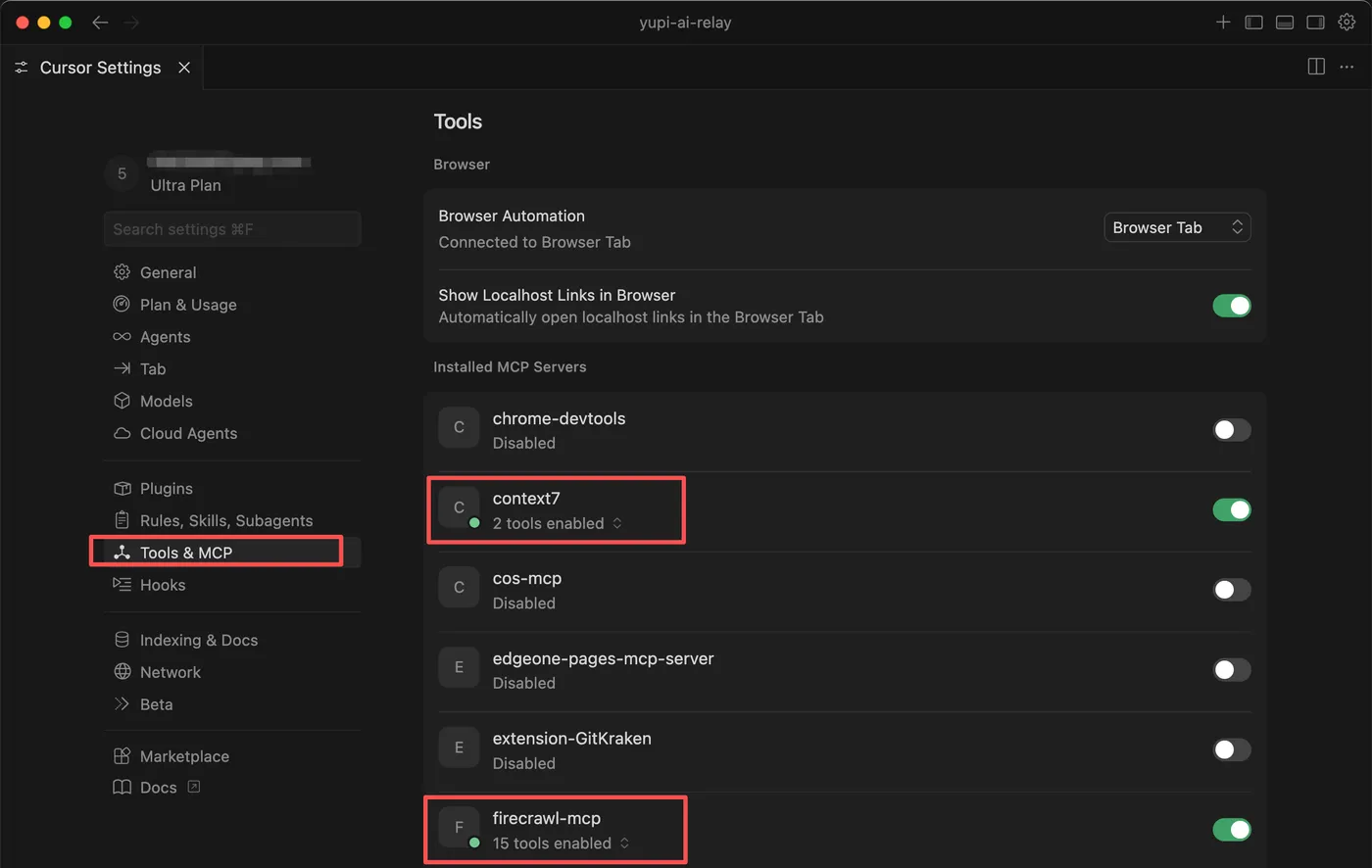Click the plus icon in title bar
This screenshot has width=1372, height=868.
(1223, 22)
